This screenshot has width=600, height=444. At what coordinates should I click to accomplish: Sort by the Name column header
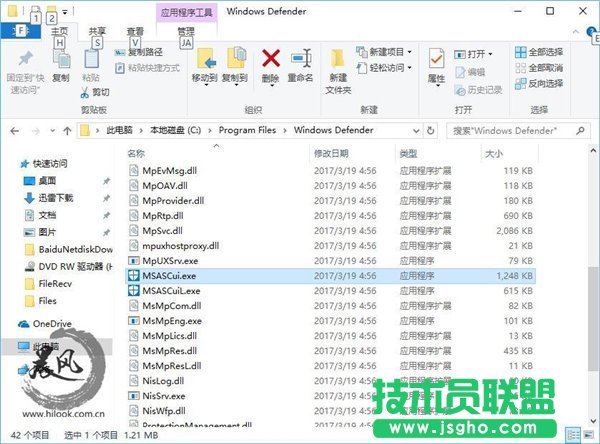[x=136, y=154]
